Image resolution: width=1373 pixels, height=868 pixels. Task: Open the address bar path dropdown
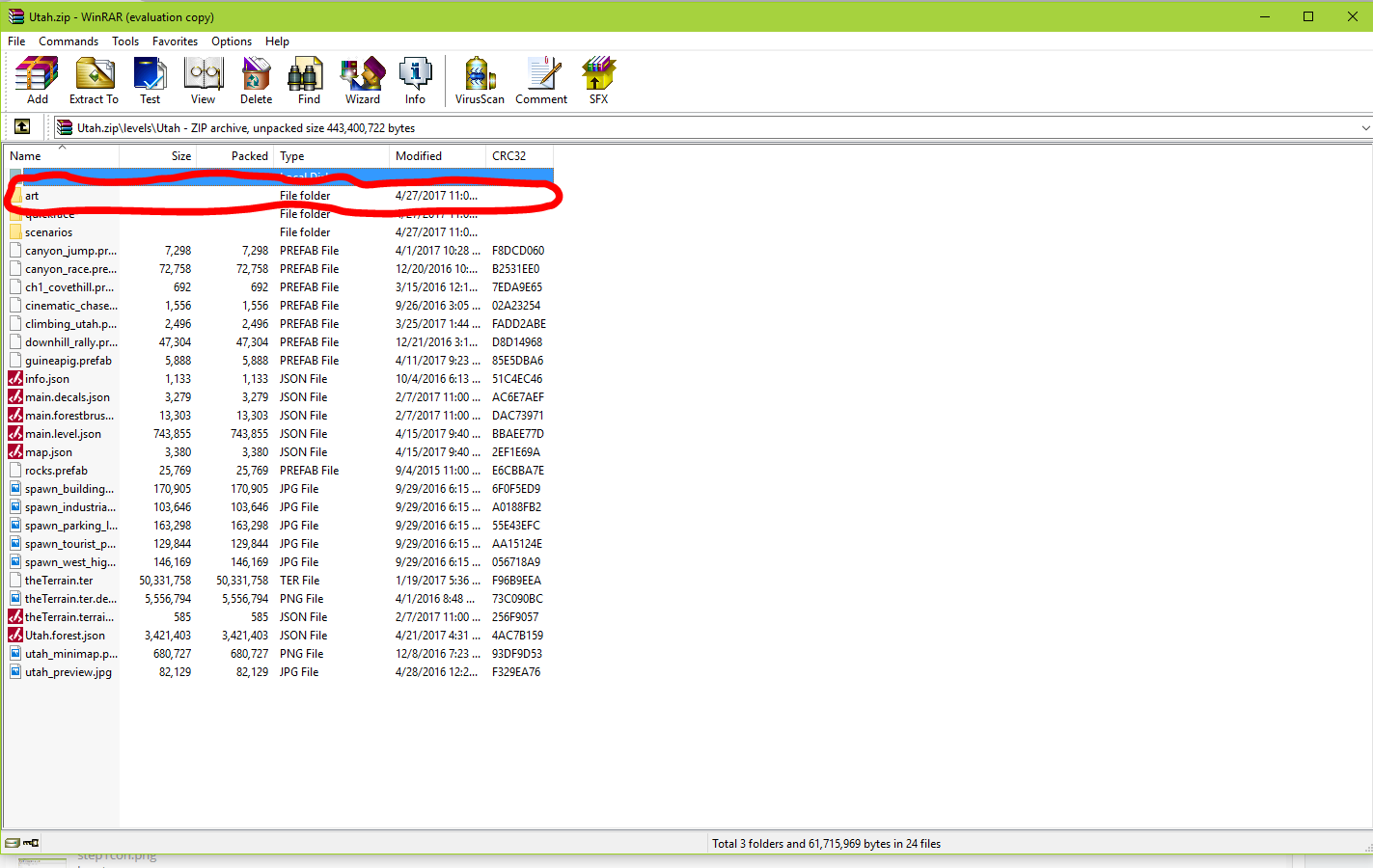1365,127
